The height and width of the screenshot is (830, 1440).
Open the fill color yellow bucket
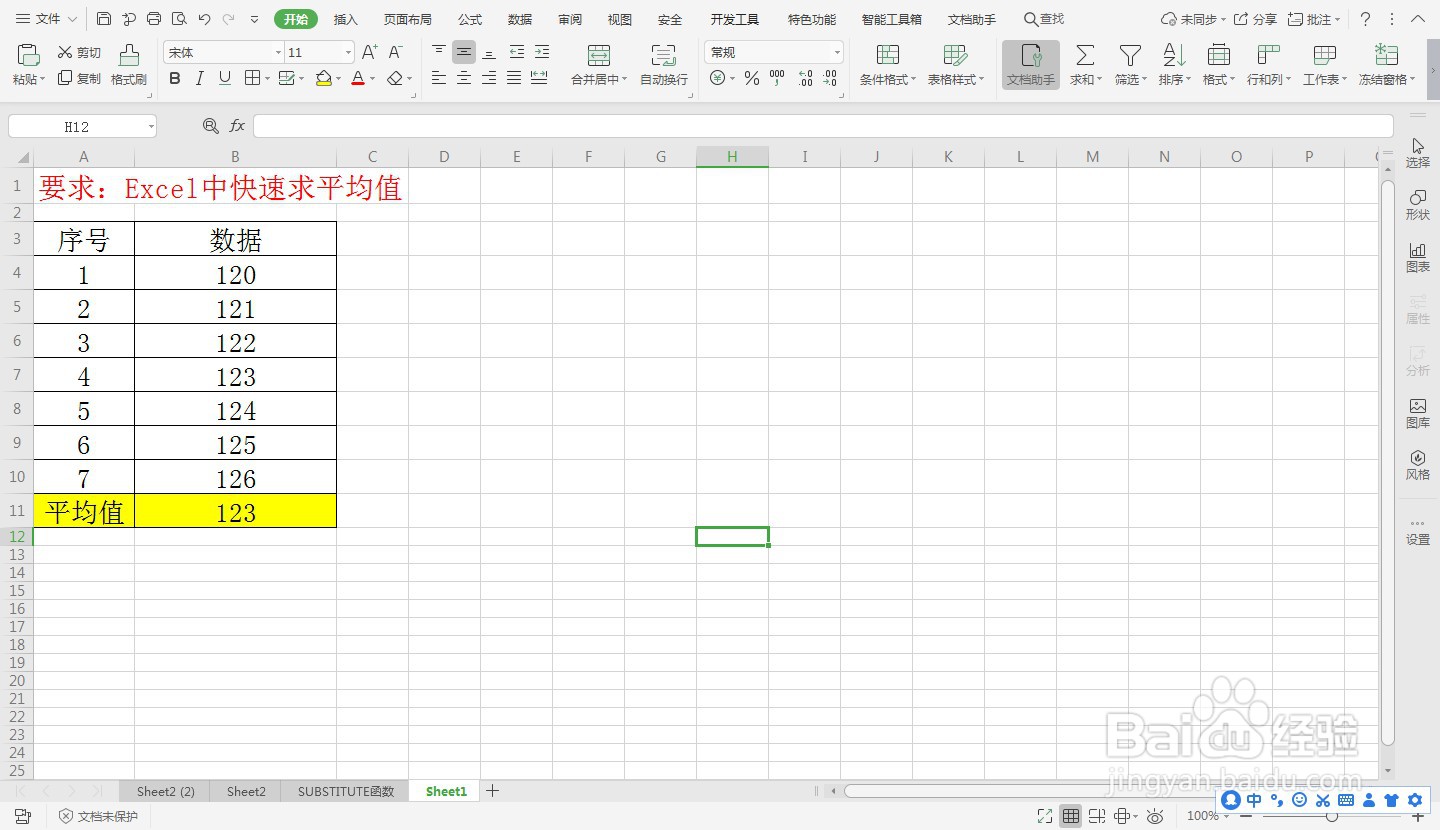point(323,78)
